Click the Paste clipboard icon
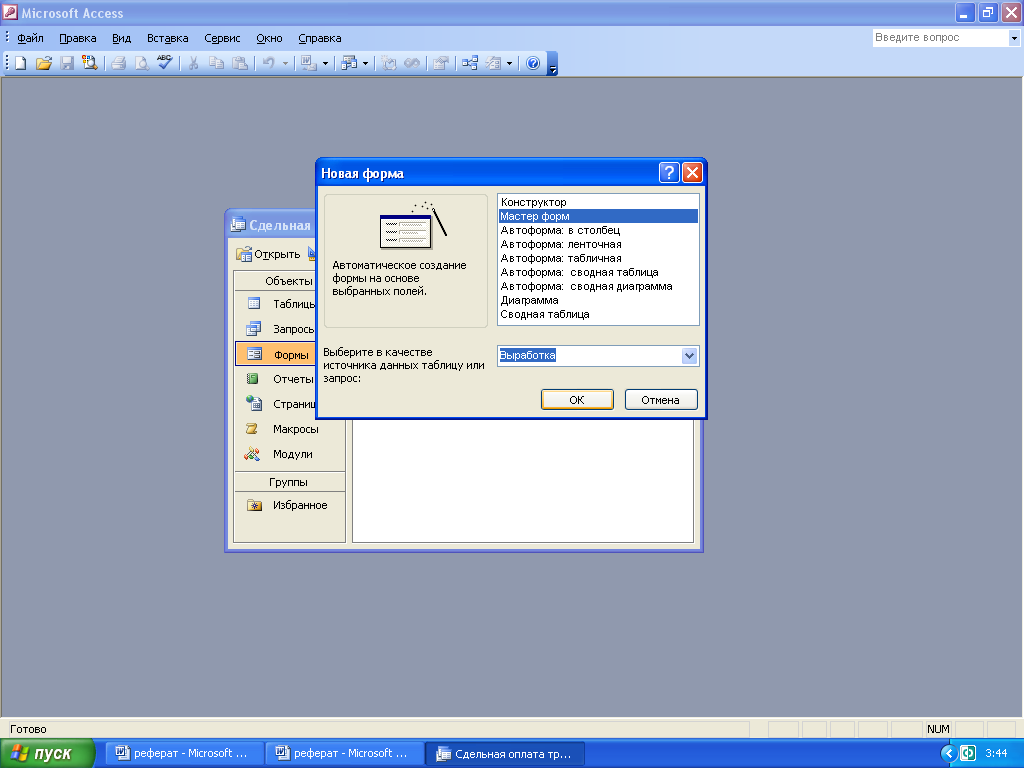Viewport: 1024px width, 768px height. click(240, 63)
